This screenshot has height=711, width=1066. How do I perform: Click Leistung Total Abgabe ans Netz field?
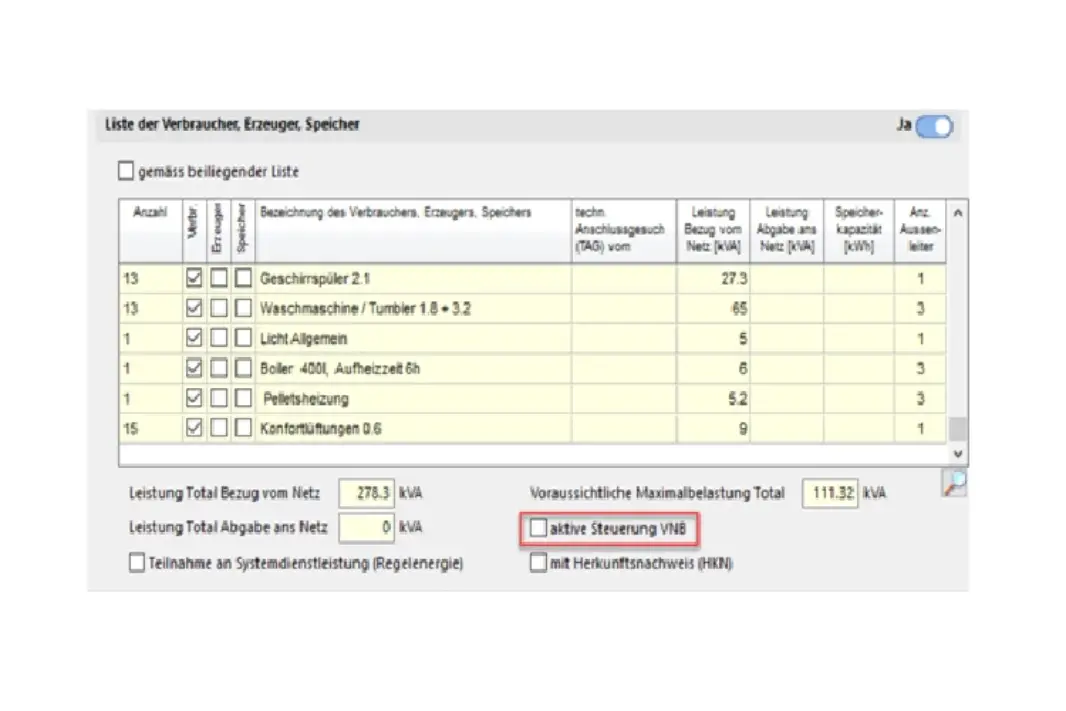367,527
